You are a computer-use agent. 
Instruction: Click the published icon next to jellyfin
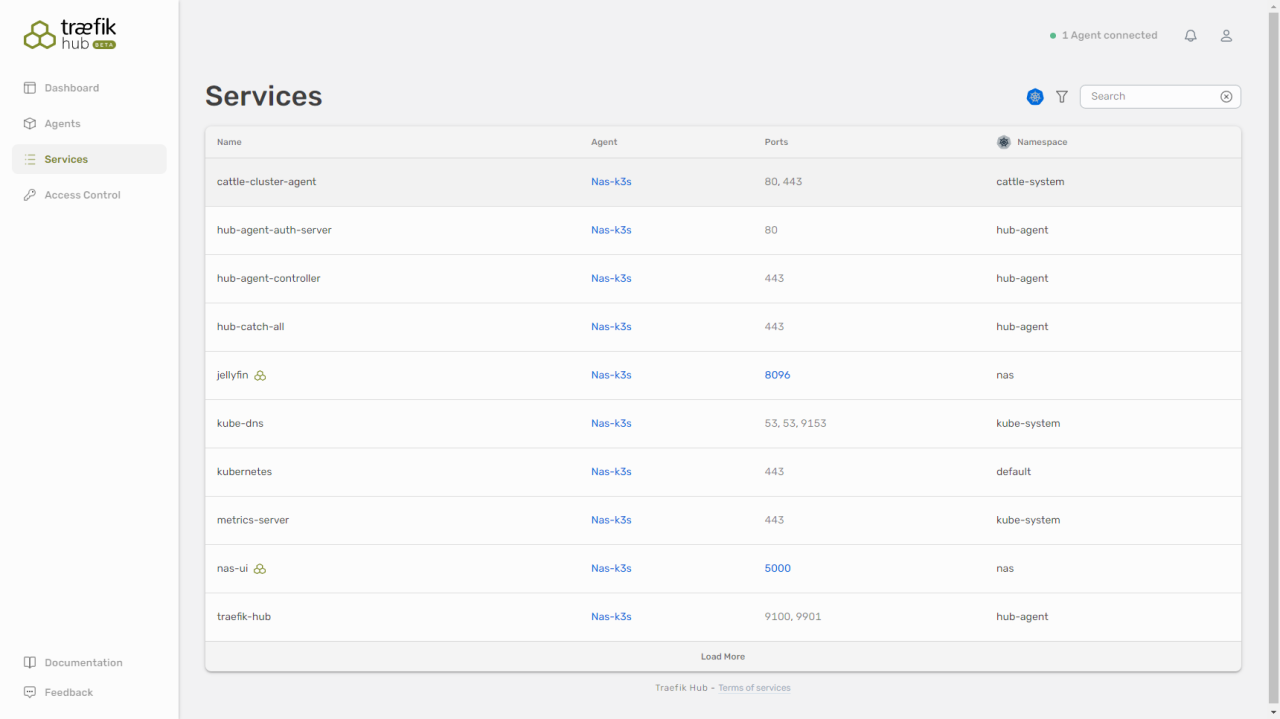pos(260,376)
